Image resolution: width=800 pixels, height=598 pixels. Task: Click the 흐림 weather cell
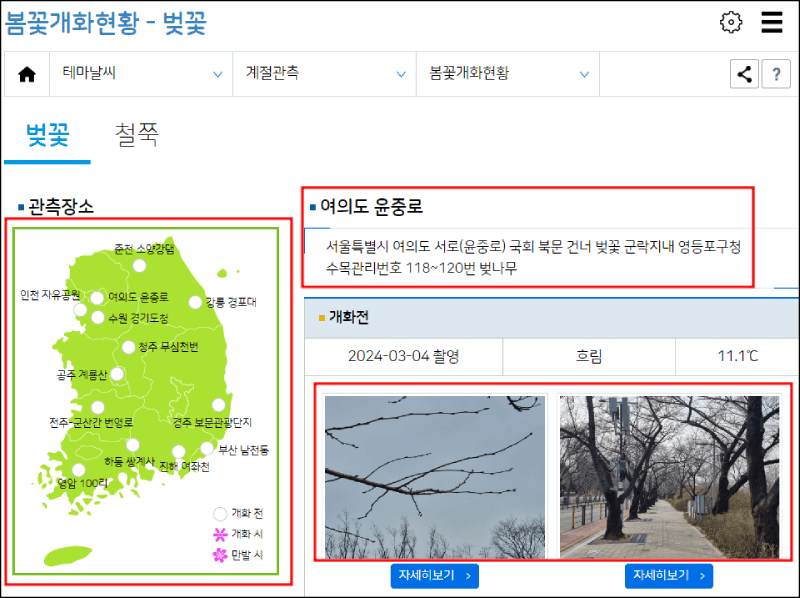pos(589,356)
